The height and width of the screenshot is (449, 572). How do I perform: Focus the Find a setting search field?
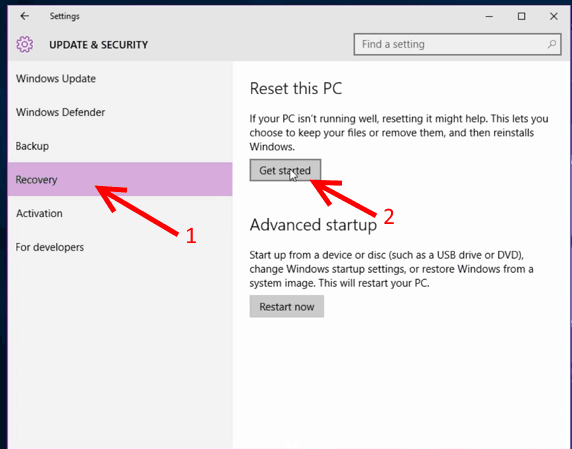[457, 44]
